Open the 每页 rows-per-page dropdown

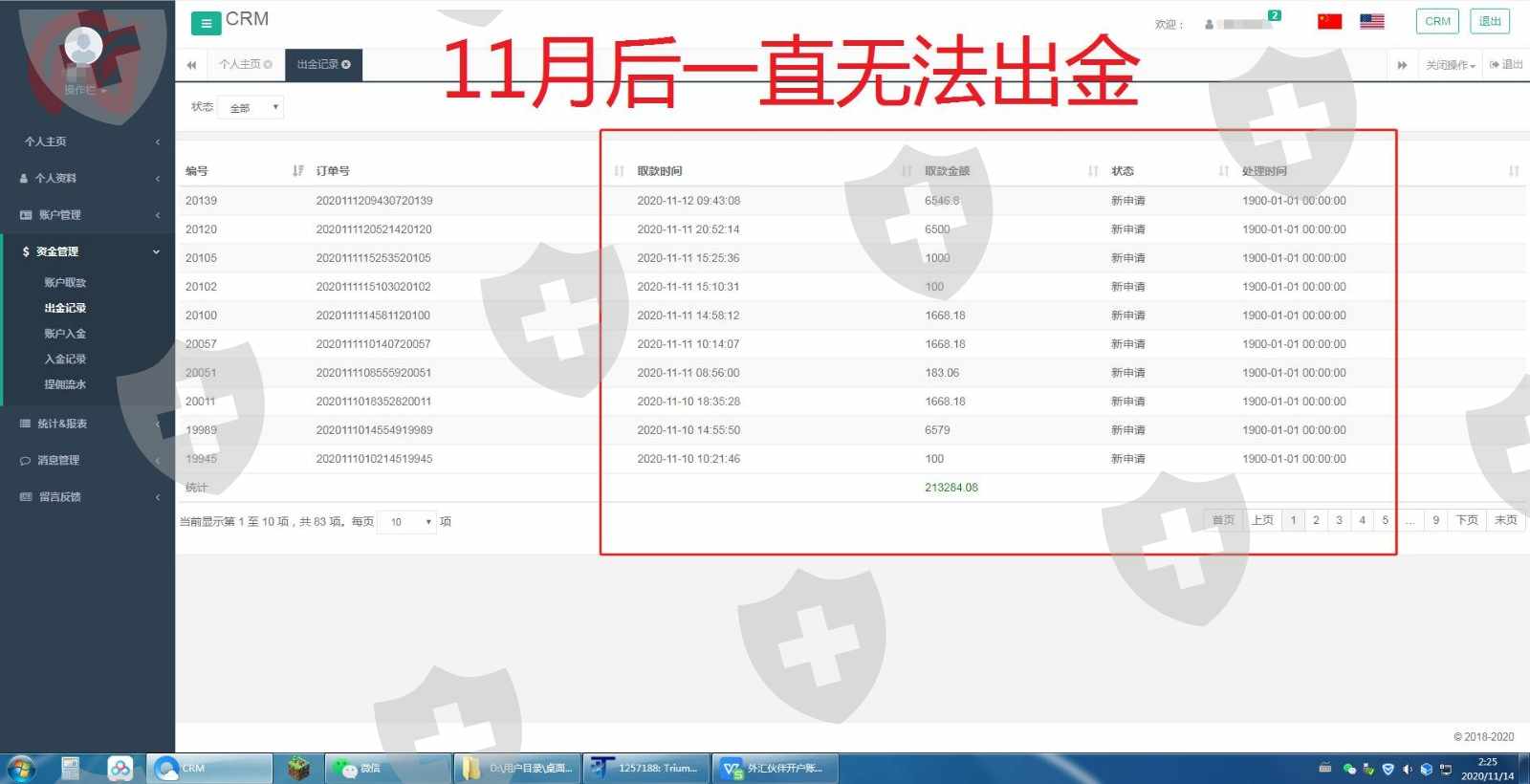coord(407,522)
